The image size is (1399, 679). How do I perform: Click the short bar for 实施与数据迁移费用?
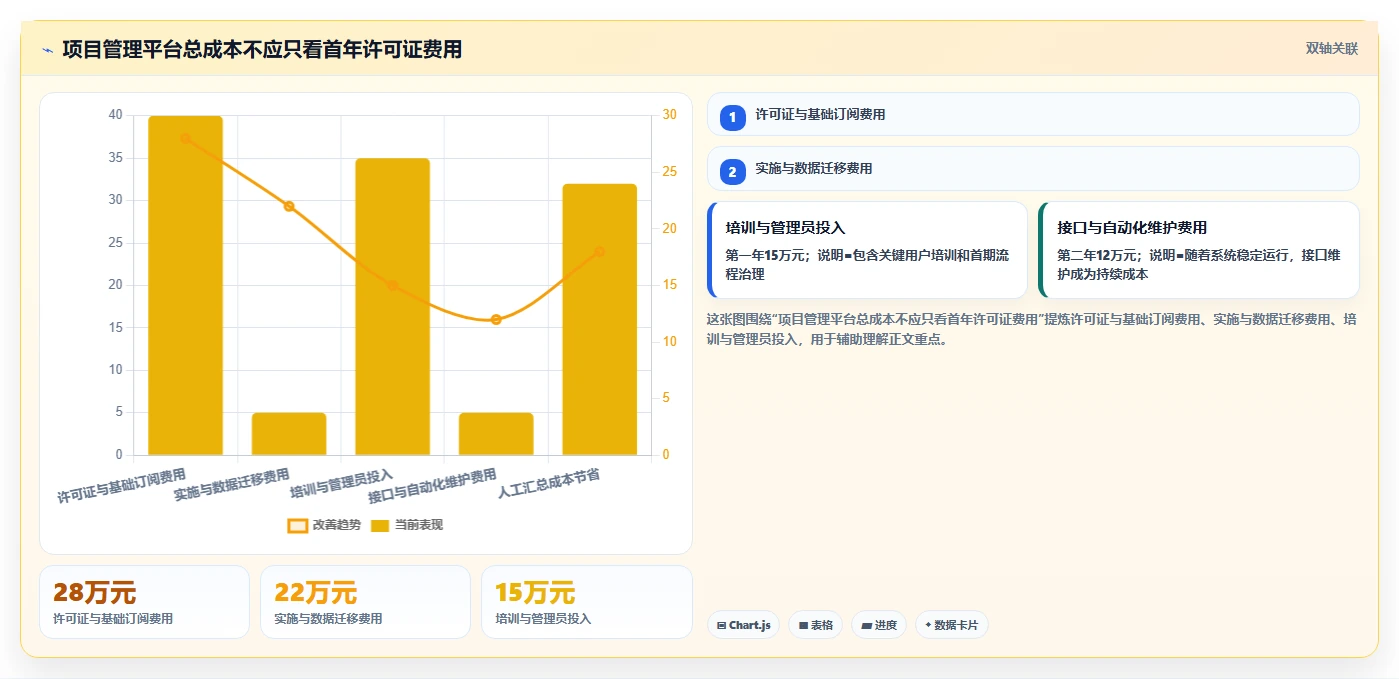289,434
